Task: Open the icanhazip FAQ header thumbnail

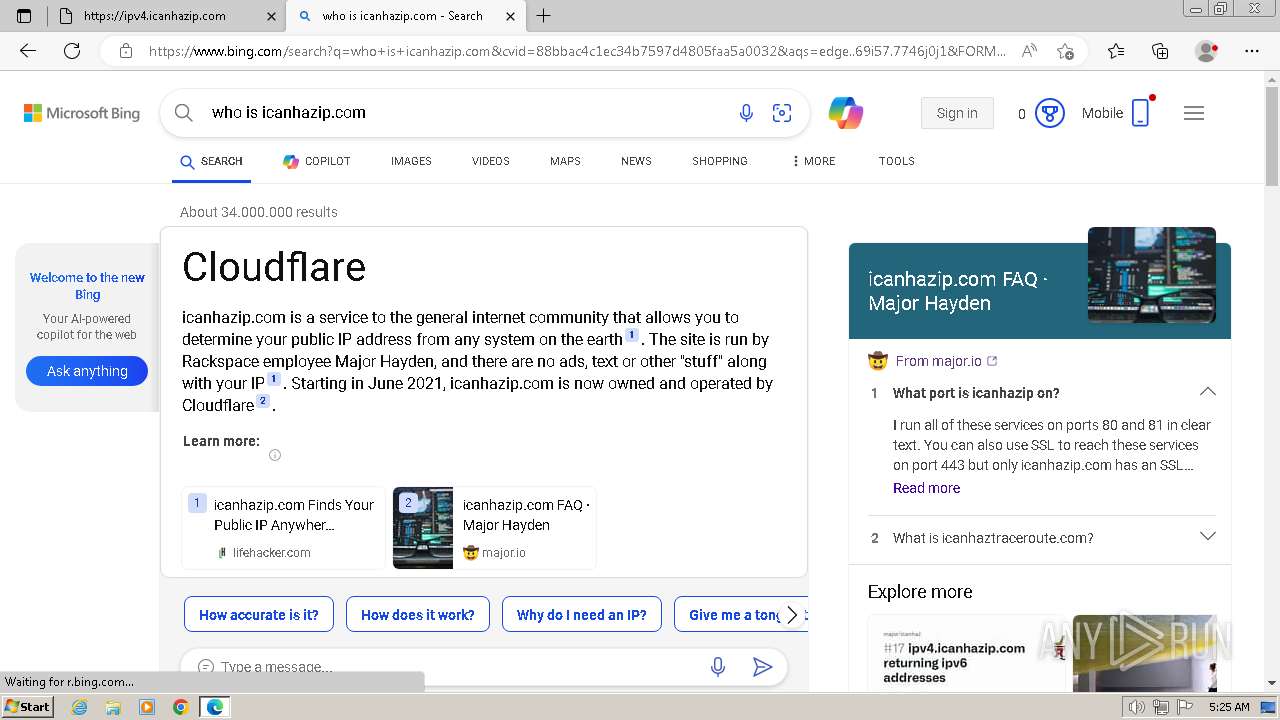Action: pyautogui.click(x=1152, y=275)
